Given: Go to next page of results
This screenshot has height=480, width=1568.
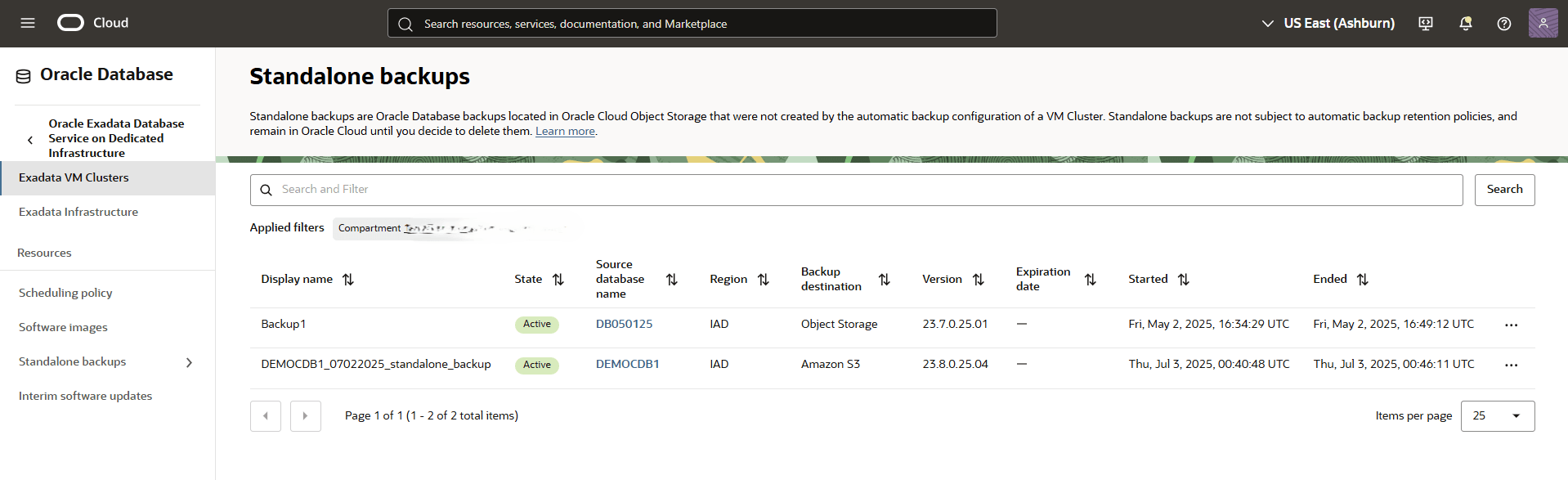Looking at the screenshot, I should (306, 416).
